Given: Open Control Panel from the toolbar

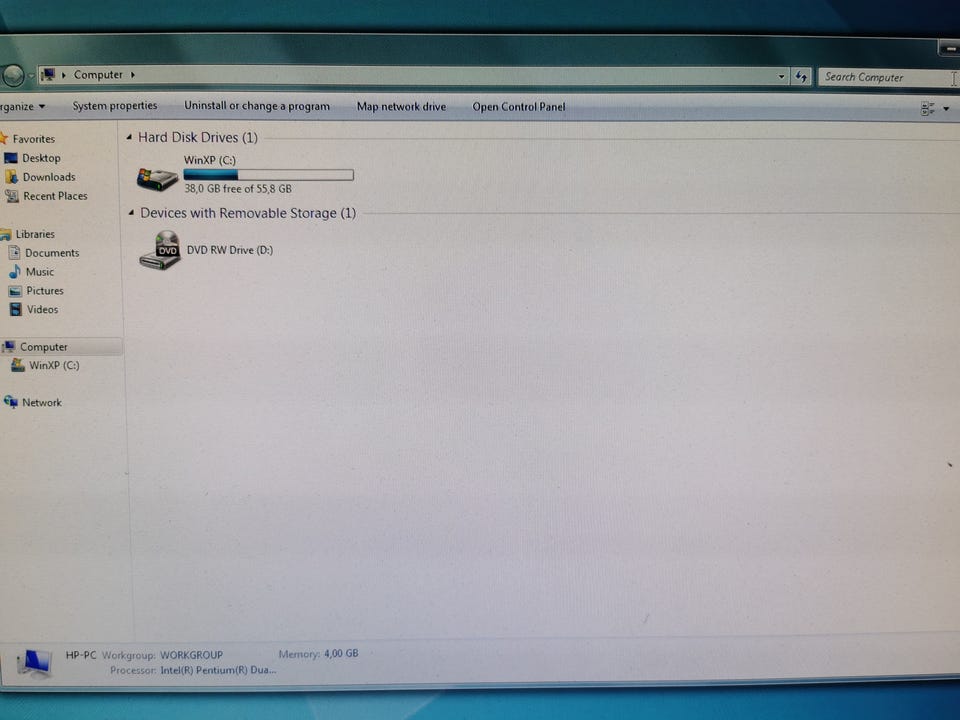Looking at the screenshot, I should click(x=519, y=107).
